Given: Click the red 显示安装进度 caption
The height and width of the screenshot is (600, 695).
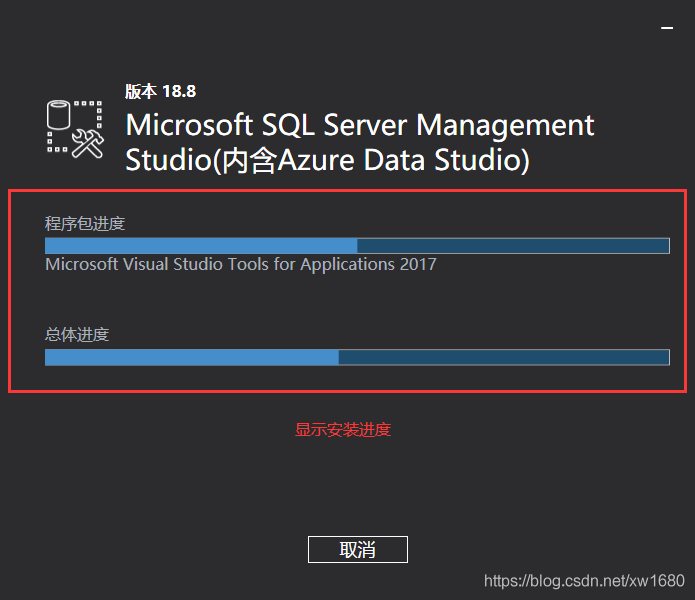Looking at the screenshot, I should click(343, 430).
